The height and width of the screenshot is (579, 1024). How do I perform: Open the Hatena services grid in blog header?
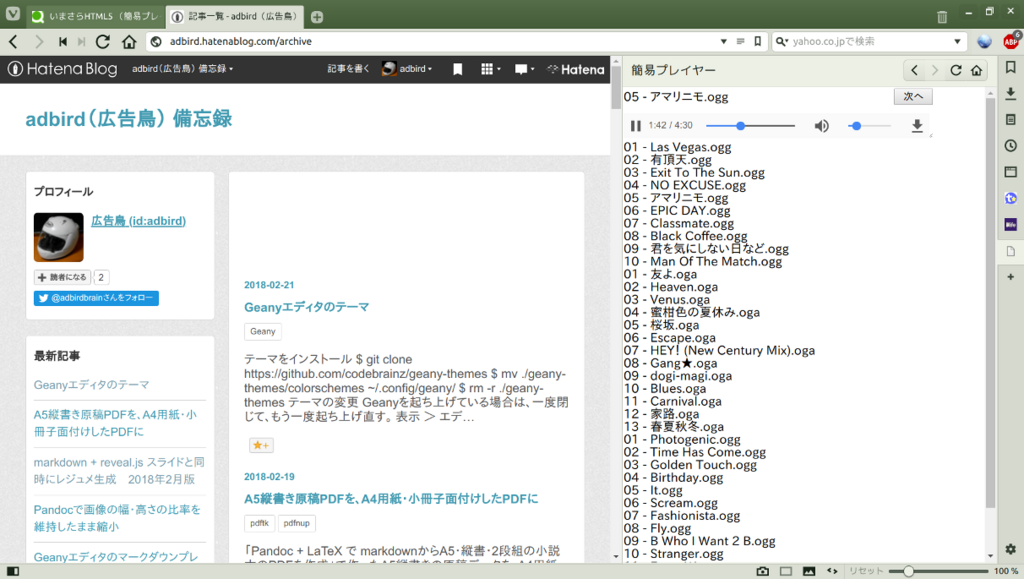[x=487, y=69]
